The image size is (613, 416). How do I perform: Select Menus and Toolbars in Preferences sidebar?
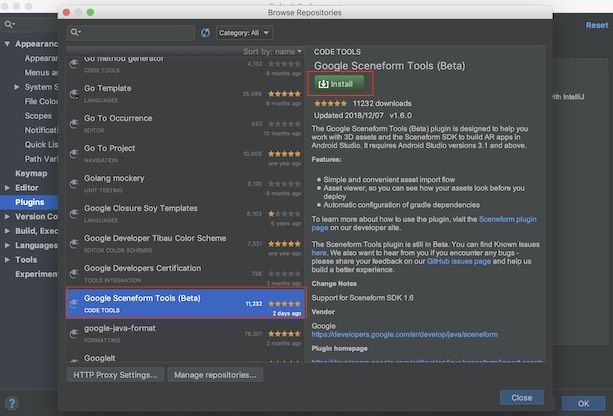(41, 73)
